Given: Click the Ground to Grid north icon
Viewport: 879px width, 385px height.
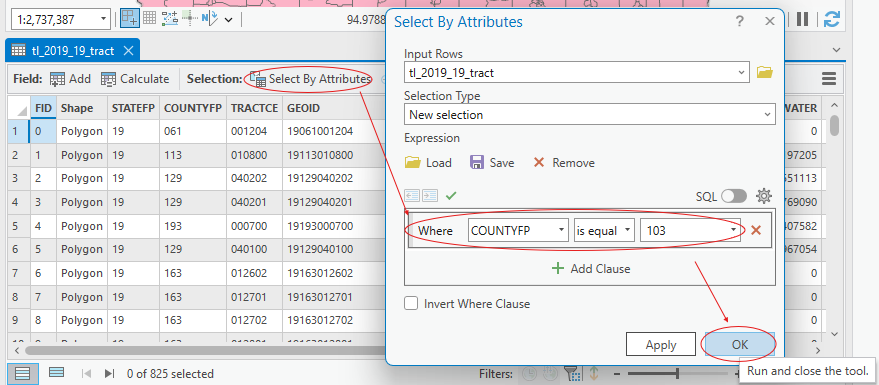Looking at the screenshot, I should [210, 19].
